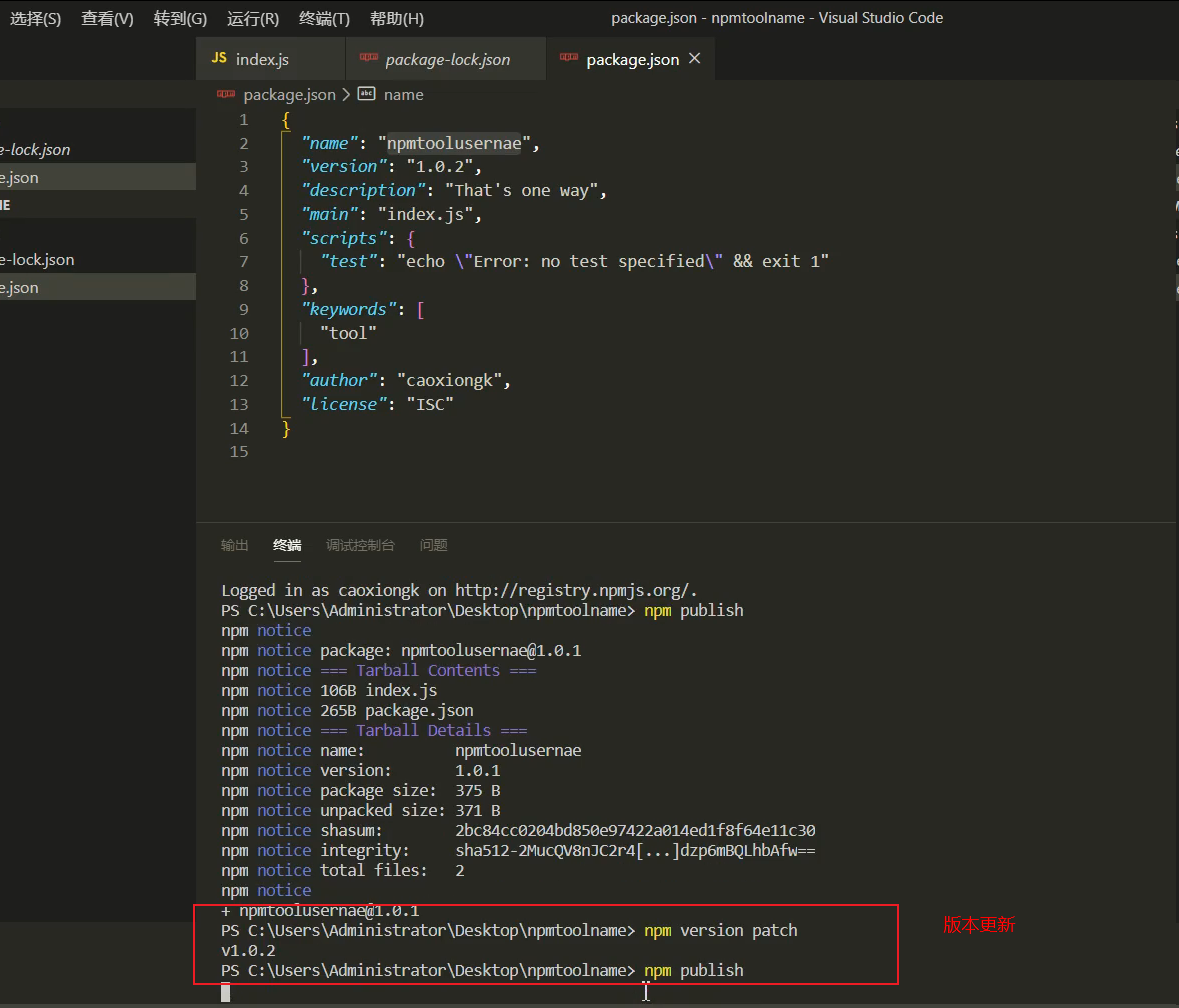Click the v1.0.2 output line in terminal
Image resolution: width=1179 pixels, height=1008 pixels.
pyautogui.click(x=248, y=951)
